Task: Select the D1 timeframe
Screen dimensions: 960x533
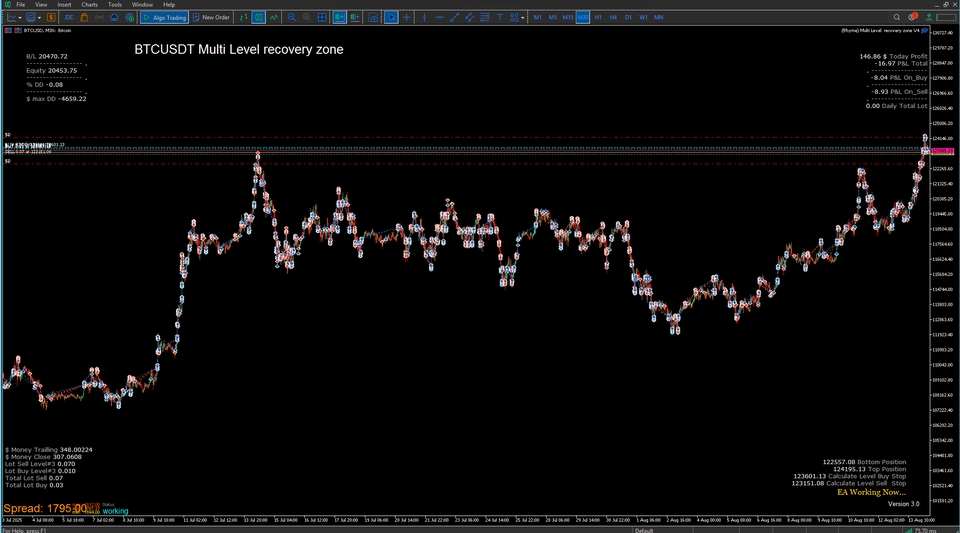Action: (628, 17)
